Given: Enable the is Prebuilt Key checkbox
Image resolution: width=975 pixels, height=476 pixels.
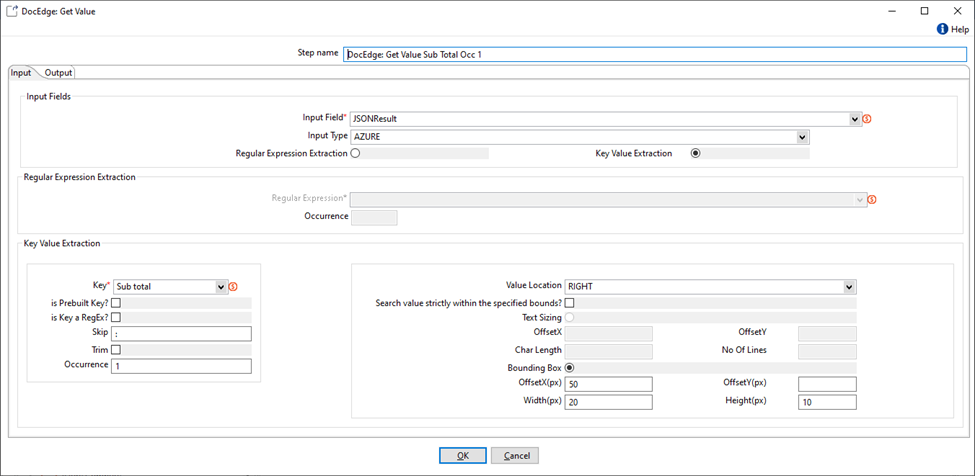Looking at the screenshot, I should tap(116, 302).
